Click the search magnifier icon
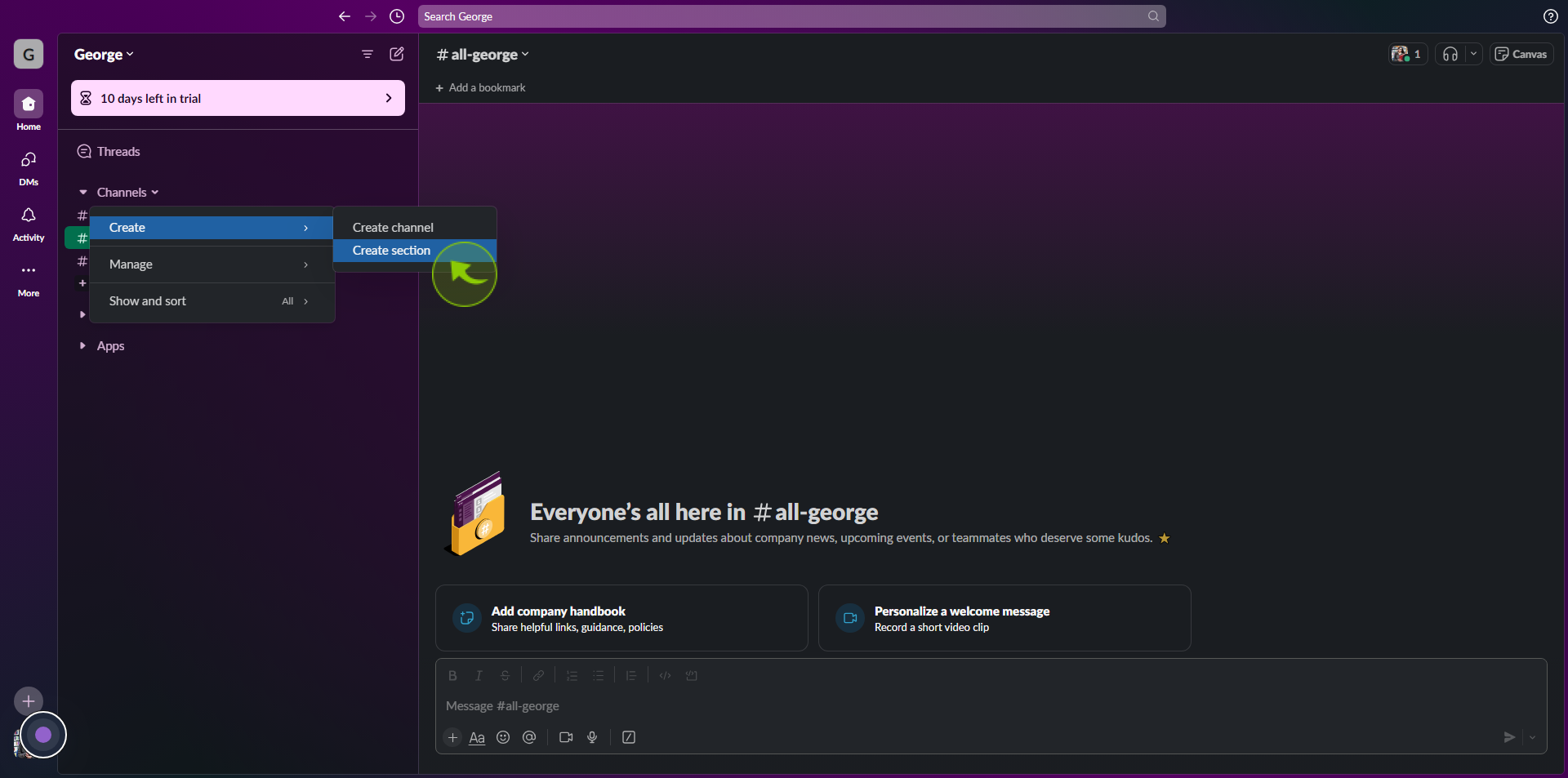1568x778 pixels. pos(1153,16)
